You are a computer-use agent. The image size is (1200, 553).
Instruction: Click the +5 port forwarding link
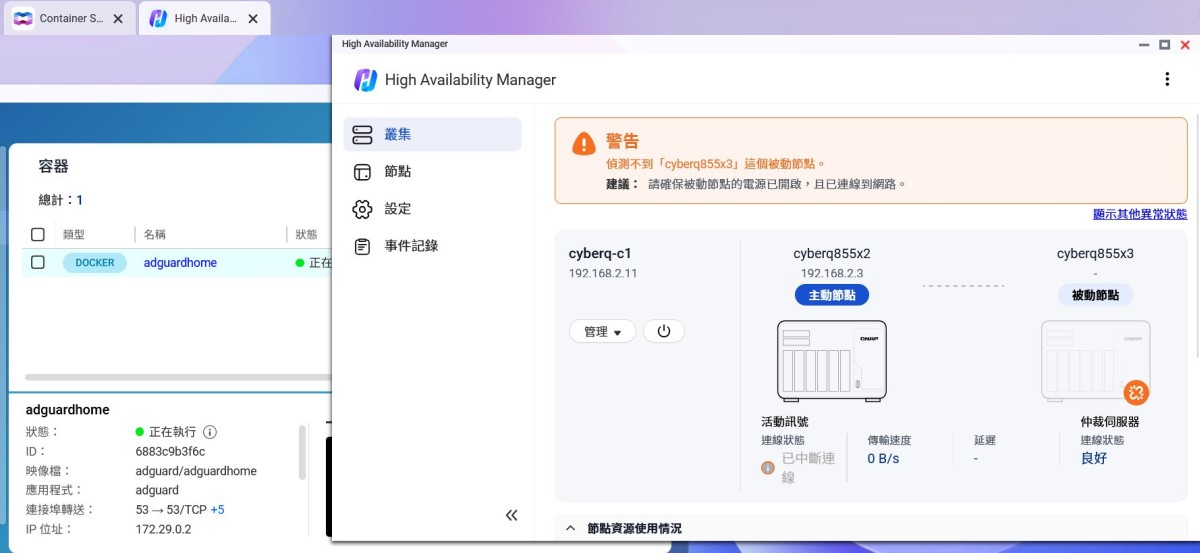(x=217, y=509)
